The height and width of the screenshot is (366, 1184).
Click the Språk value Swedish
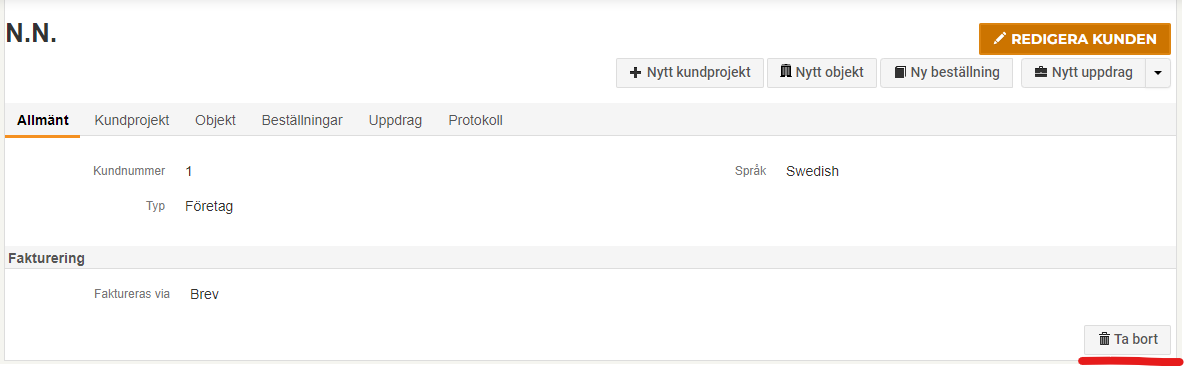click(812, 171)
